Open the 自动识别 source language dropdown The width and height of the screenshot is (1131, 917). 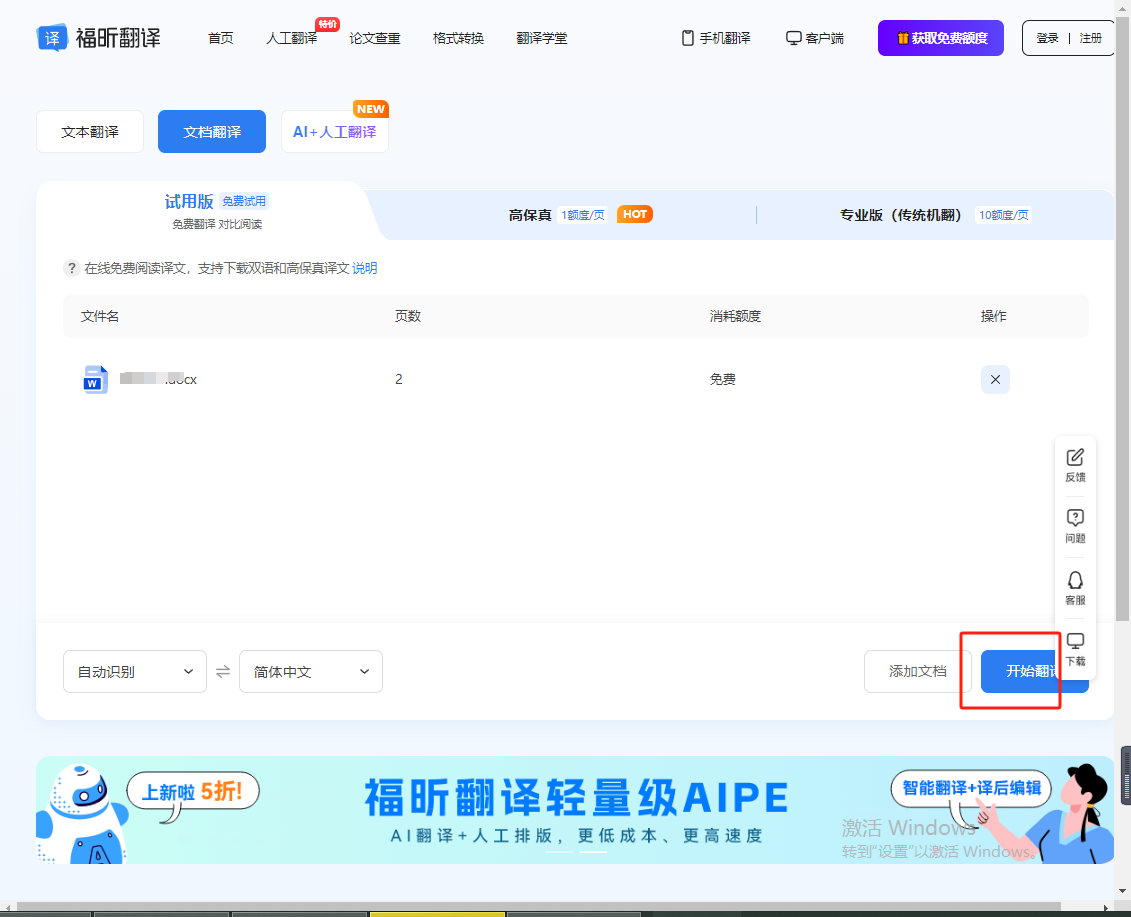coord(135,672)
